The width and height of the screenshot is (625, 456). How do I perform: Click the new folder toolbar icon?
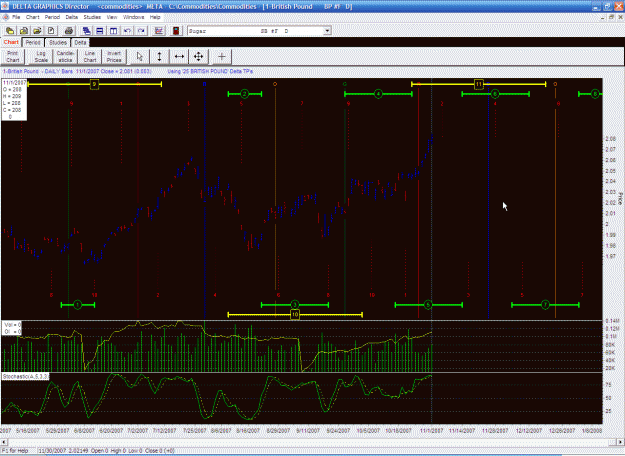point(10,31)
